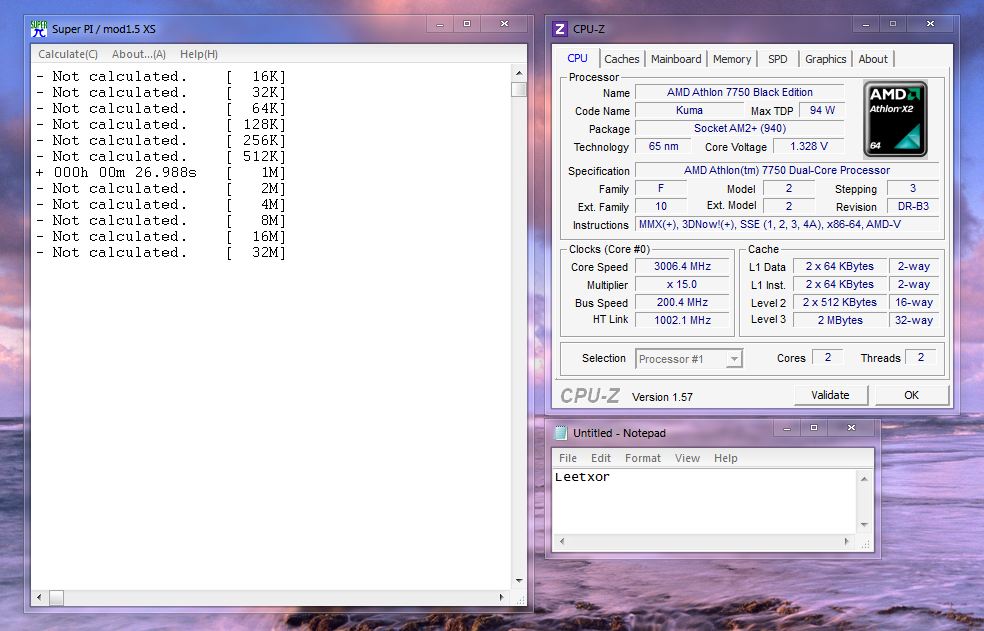The image size is (984, 631).
Task: Click the AMD Athlon X2 processor logo
Action: tap(895, 118)
